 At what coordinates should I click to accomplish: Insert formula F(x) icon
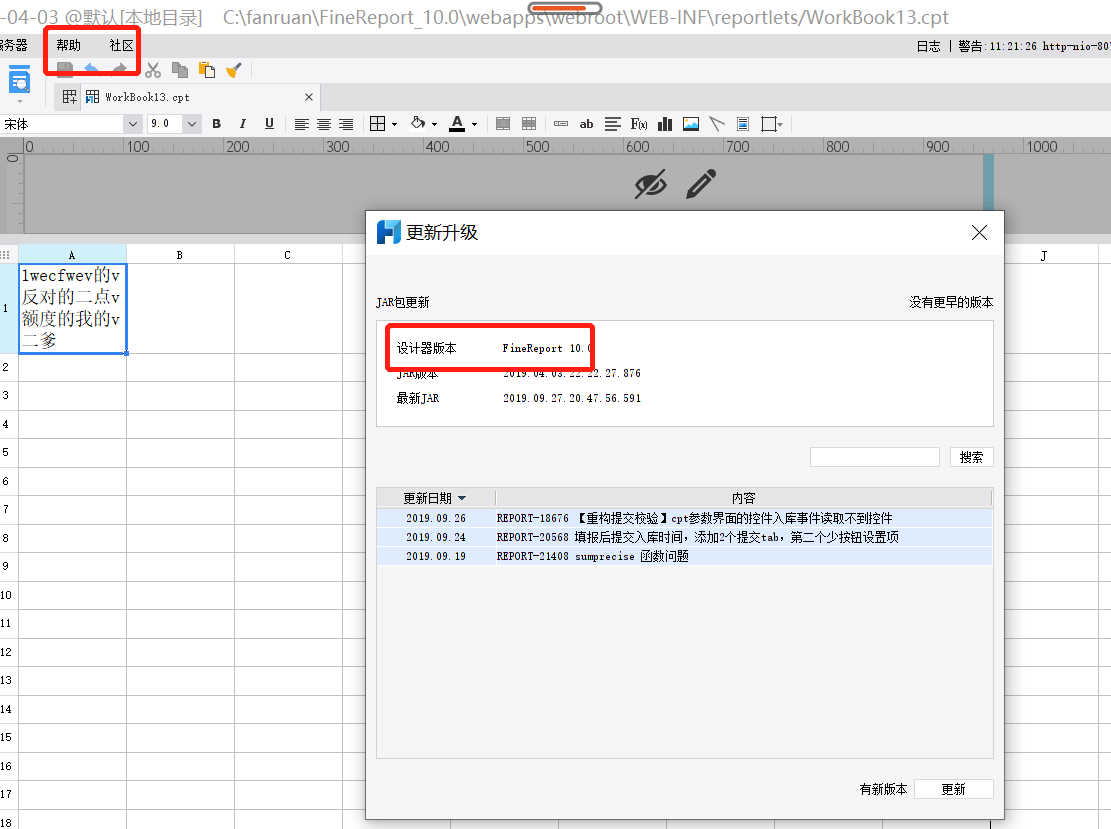(x=639, y=124)
